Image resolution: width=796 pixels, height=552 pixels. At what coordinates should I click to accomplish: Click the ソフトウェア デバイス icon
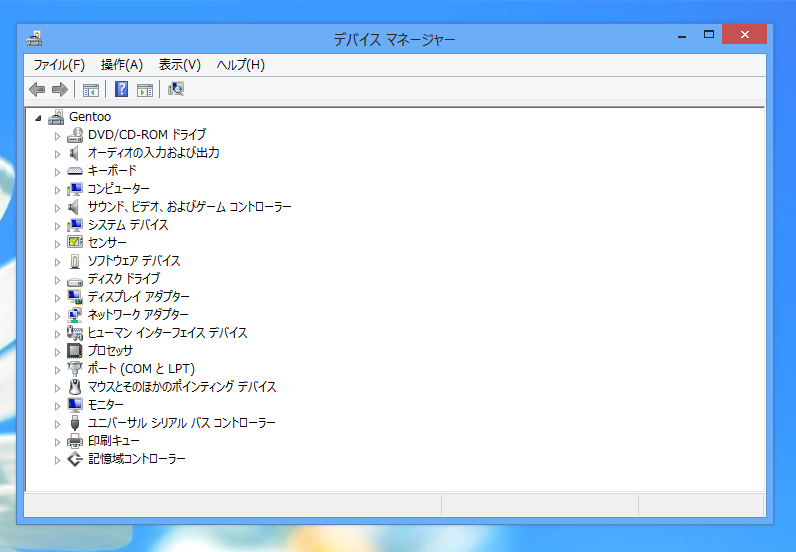coord(75,261)
